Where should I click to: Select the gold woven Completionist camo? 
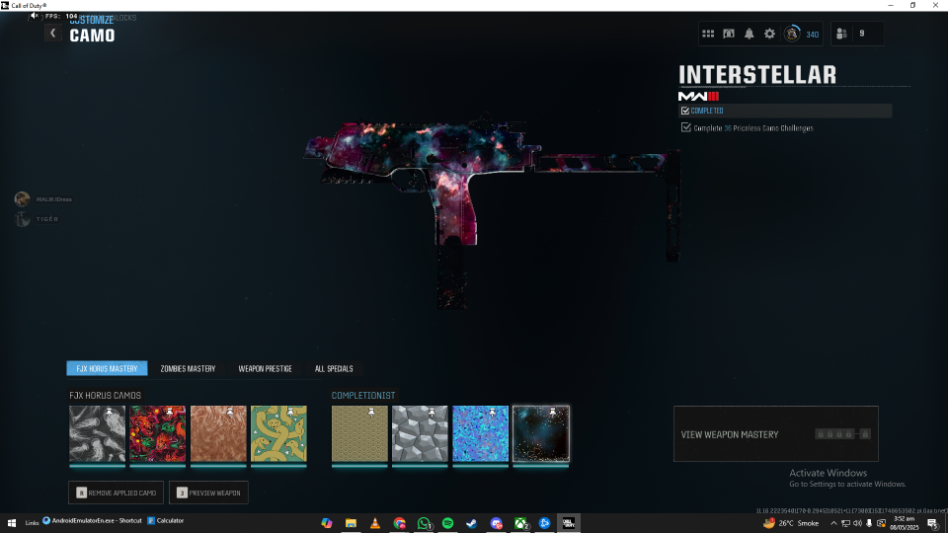tap(360, 434)
